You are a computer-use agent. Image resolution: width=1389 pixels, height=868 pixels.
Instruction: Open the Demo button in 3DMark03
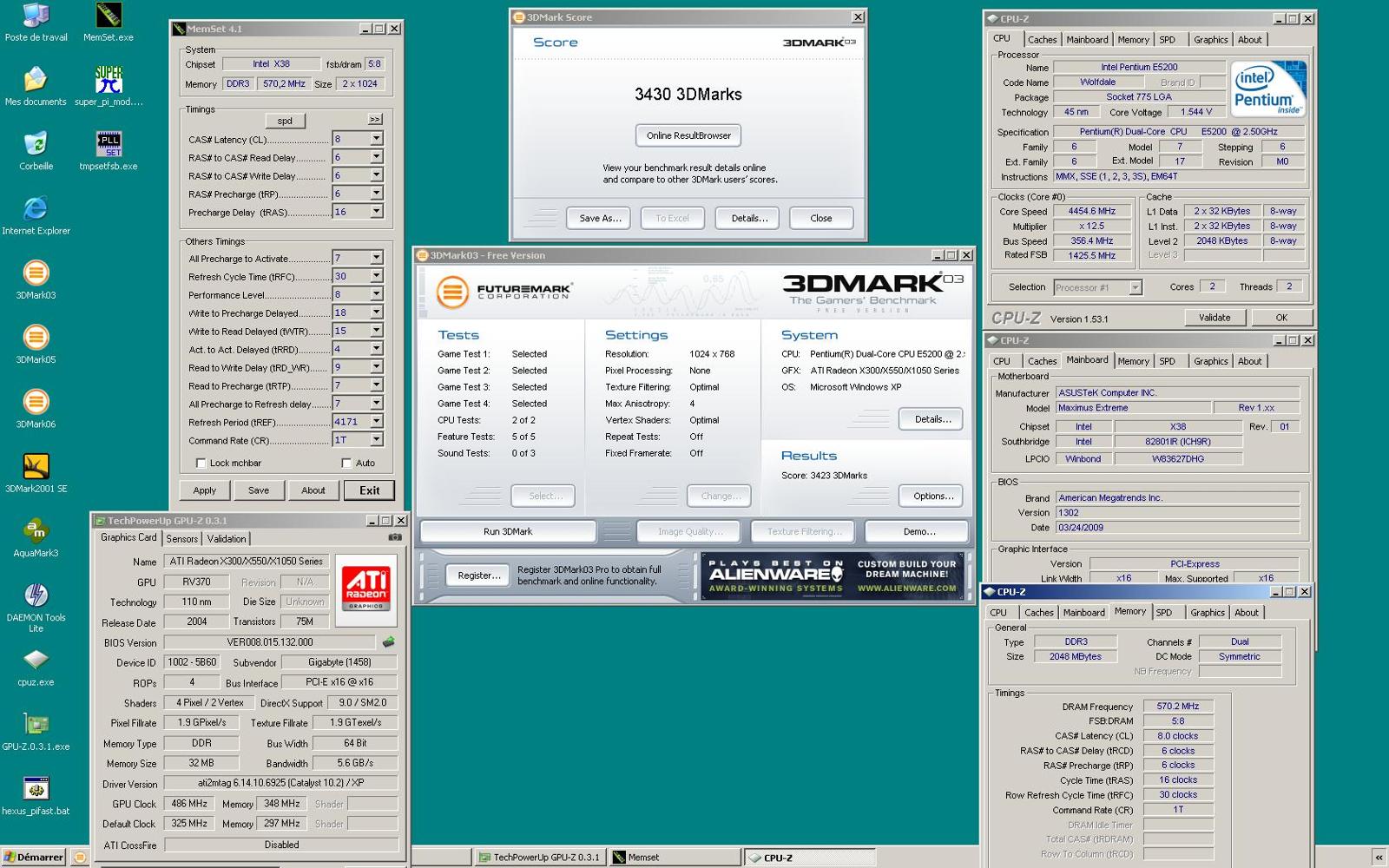(x=919, y=531)
